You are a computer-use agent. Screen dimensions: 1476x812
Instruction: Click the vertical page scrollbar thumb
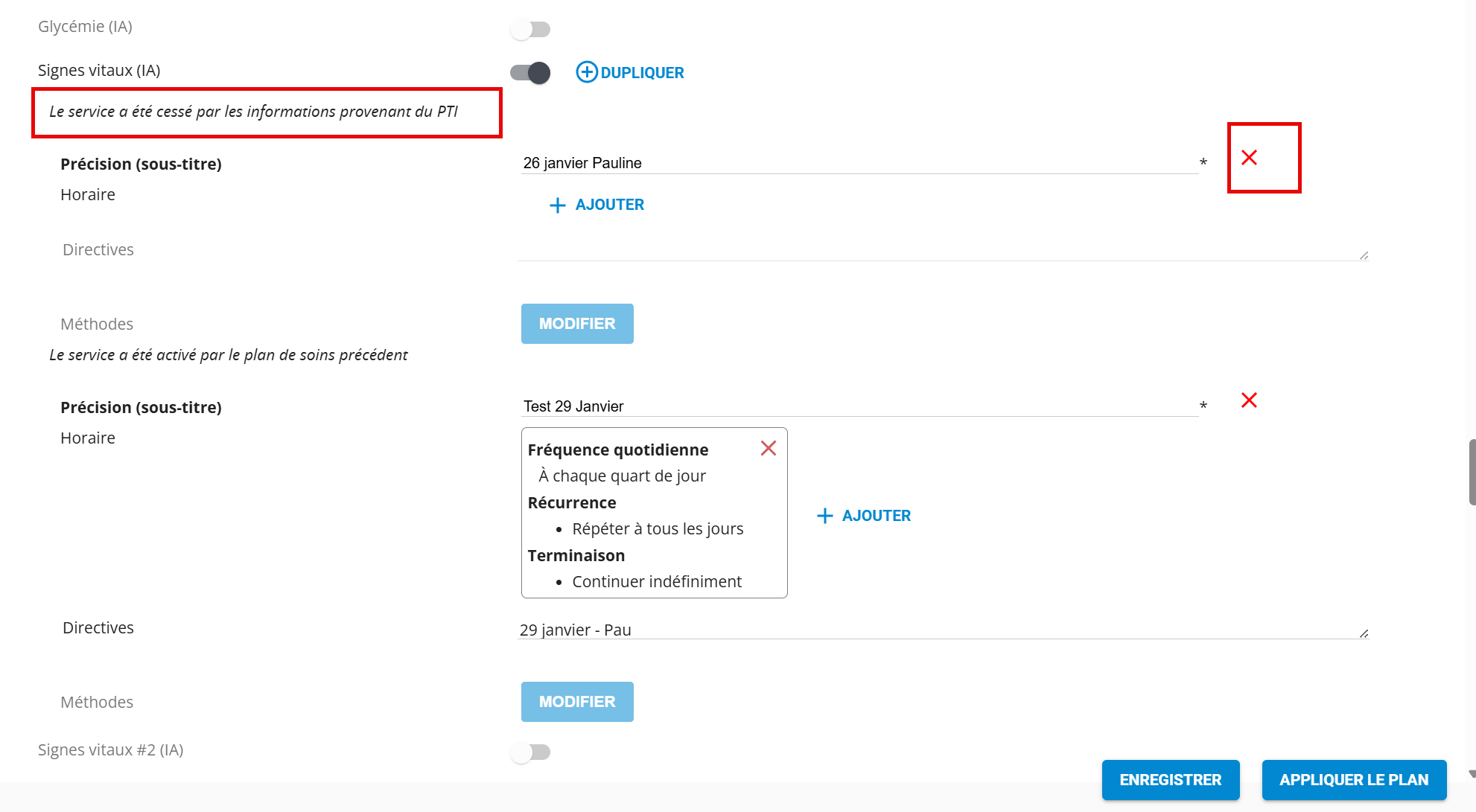coord(1472,472)
